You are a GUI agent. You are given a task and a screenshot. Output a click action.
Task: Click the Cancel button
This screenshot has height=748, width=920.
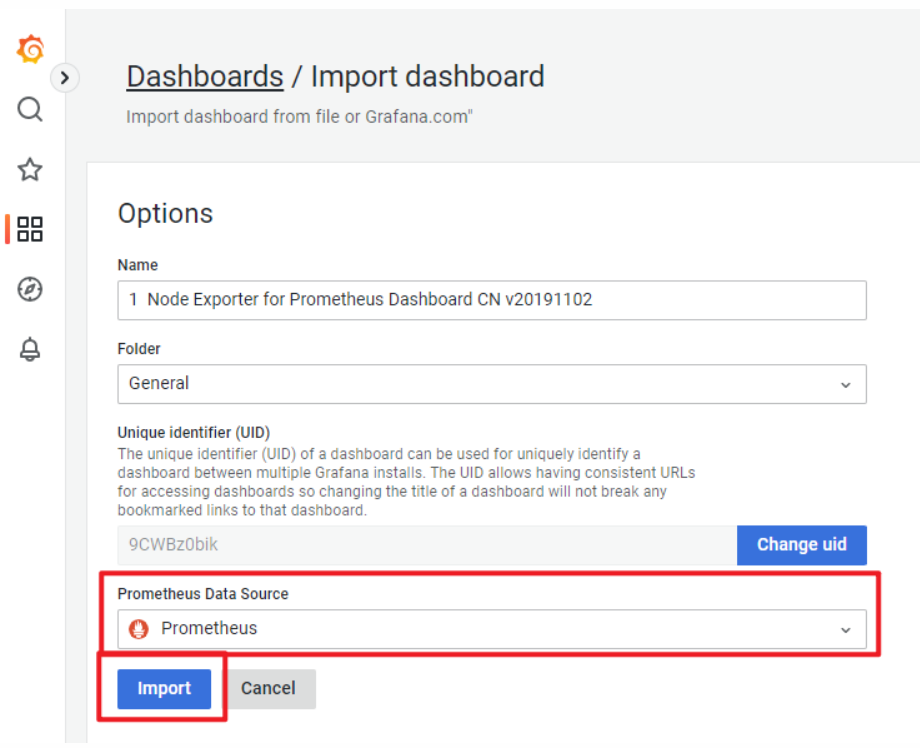(x=268, y=689)
